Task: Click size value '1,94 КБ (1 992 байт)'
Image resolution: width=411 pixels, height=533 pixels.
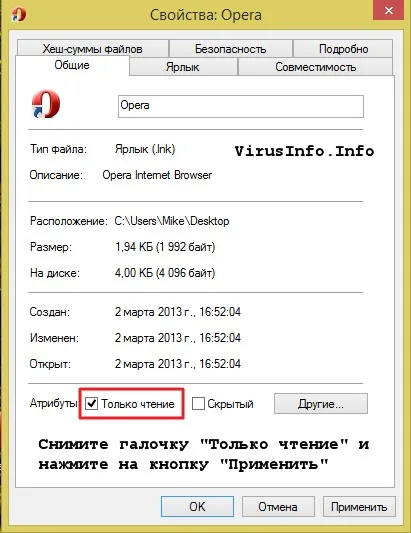Action: tap(165, 247)
